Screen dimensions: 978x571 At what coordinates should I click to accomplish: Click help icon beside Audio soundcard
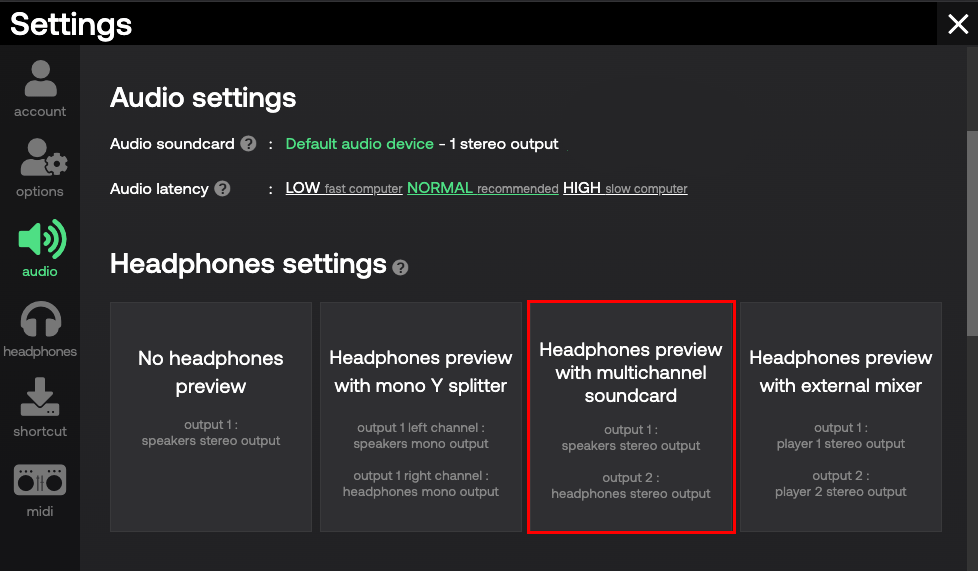pyautogui.click(x=248, y=144)
